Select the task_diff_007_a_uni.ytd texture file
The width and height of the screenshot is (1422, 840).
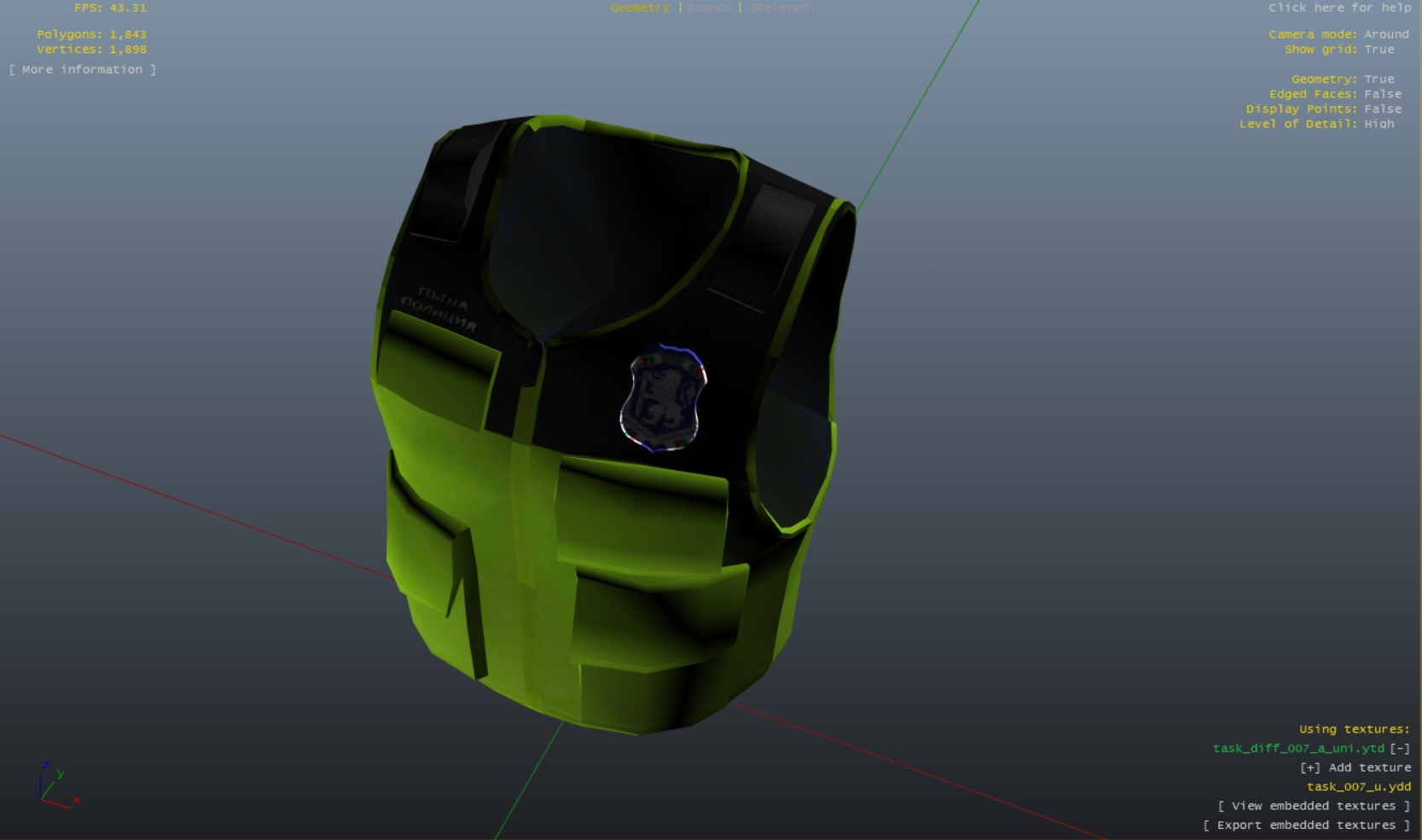pos(1298,748)
